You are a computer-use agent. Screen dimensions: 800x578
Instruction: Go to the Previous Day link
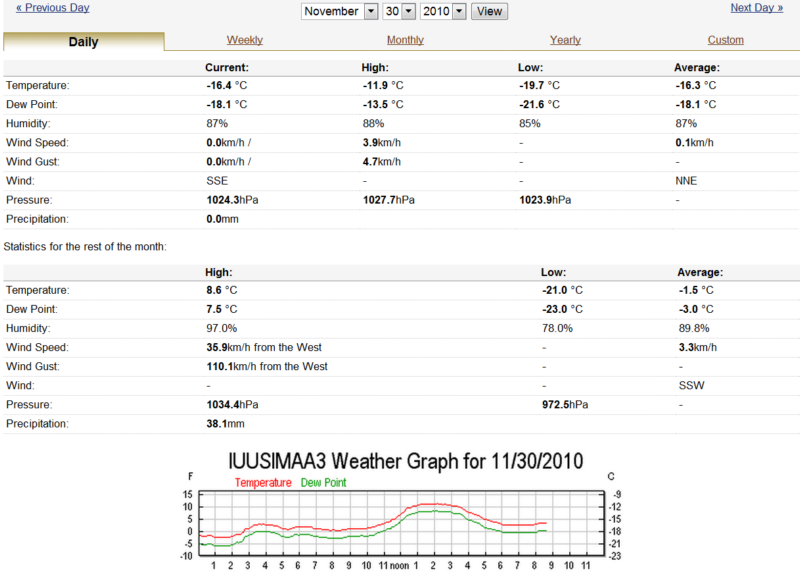52,8
